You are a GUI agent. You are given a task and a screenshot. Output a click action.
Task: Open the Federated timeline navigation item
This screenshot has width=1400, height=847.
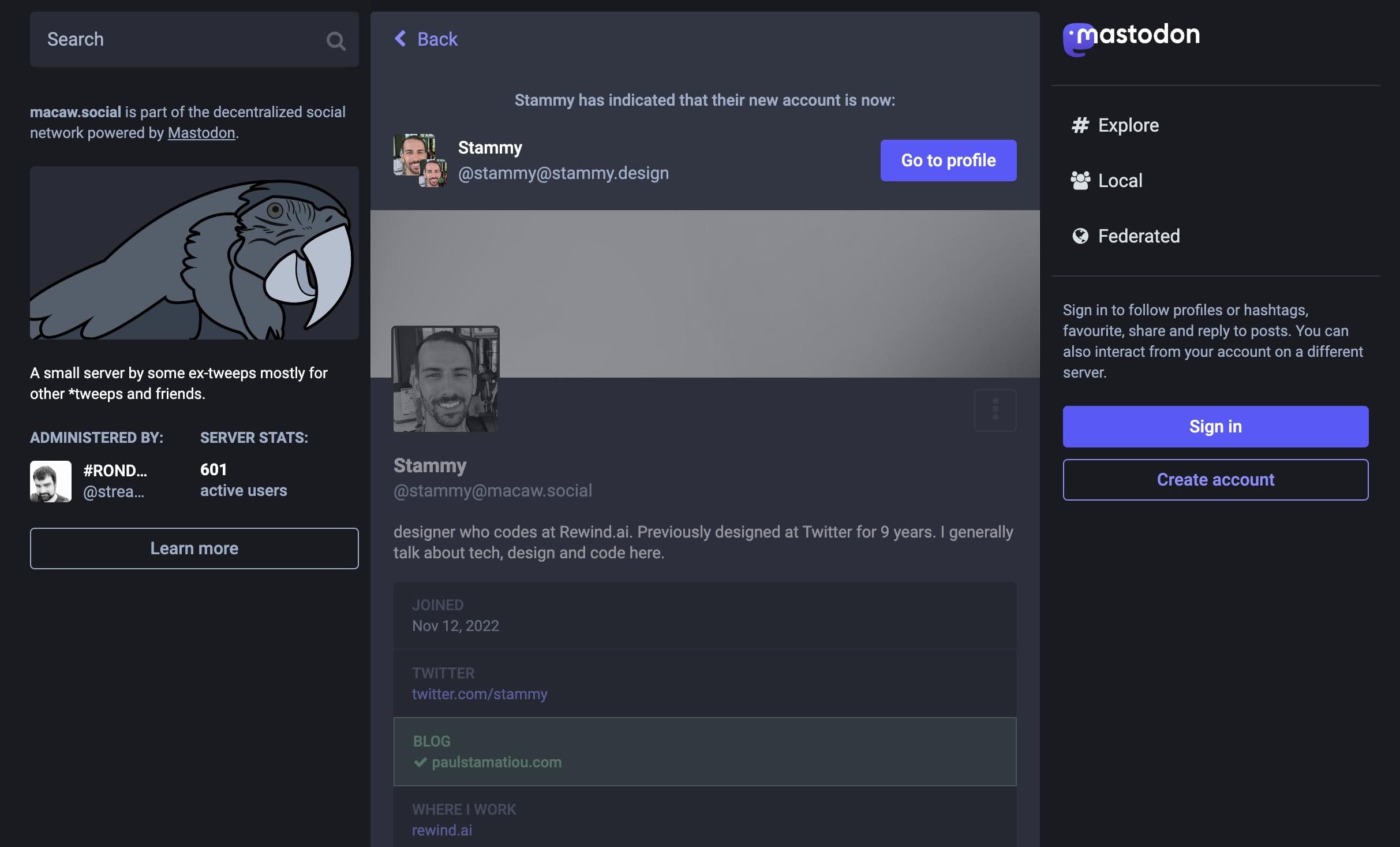(x=1125, y=236)
